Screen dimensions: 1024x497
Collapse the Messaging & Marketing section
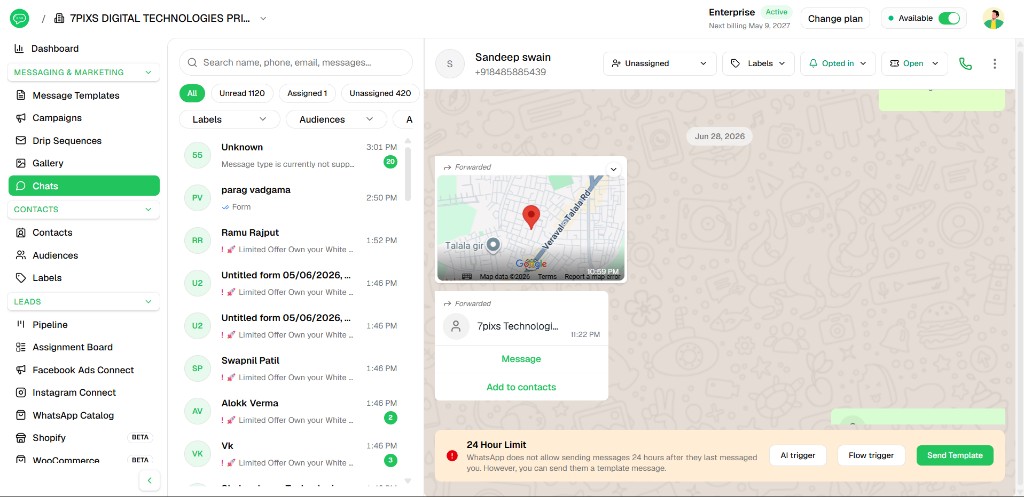point(84,72)
